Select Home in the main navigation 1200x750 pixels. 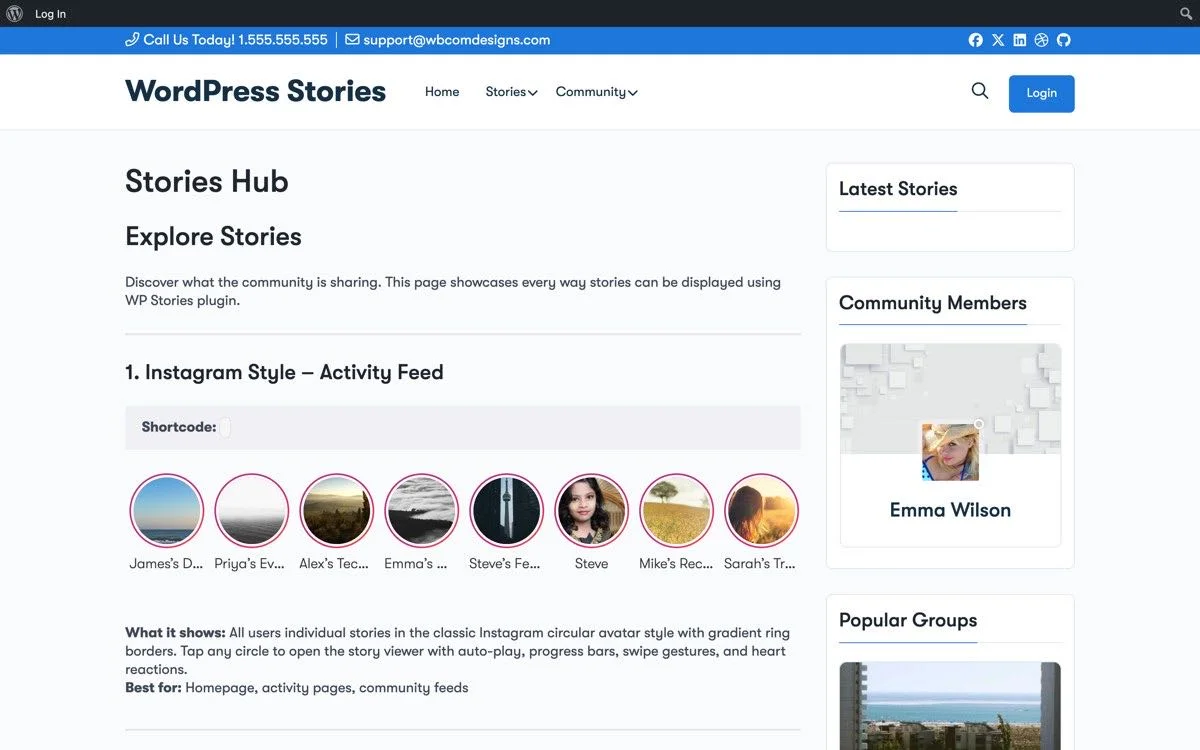(441, 91)
